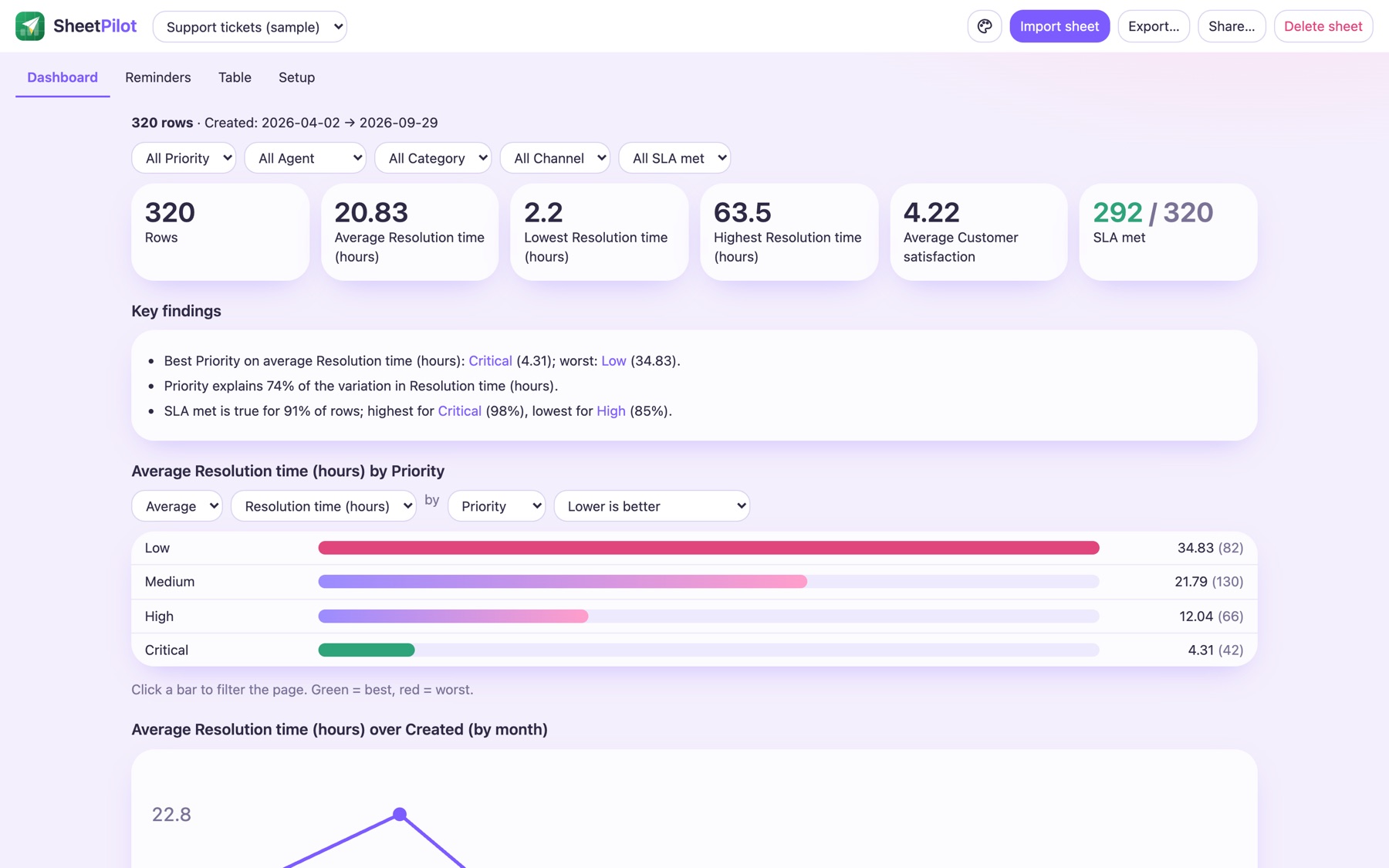The width and height of the screenshot is (1389, 868).
Task: Open the Priority group-by dropdown
Action: [x=497, y=506]
